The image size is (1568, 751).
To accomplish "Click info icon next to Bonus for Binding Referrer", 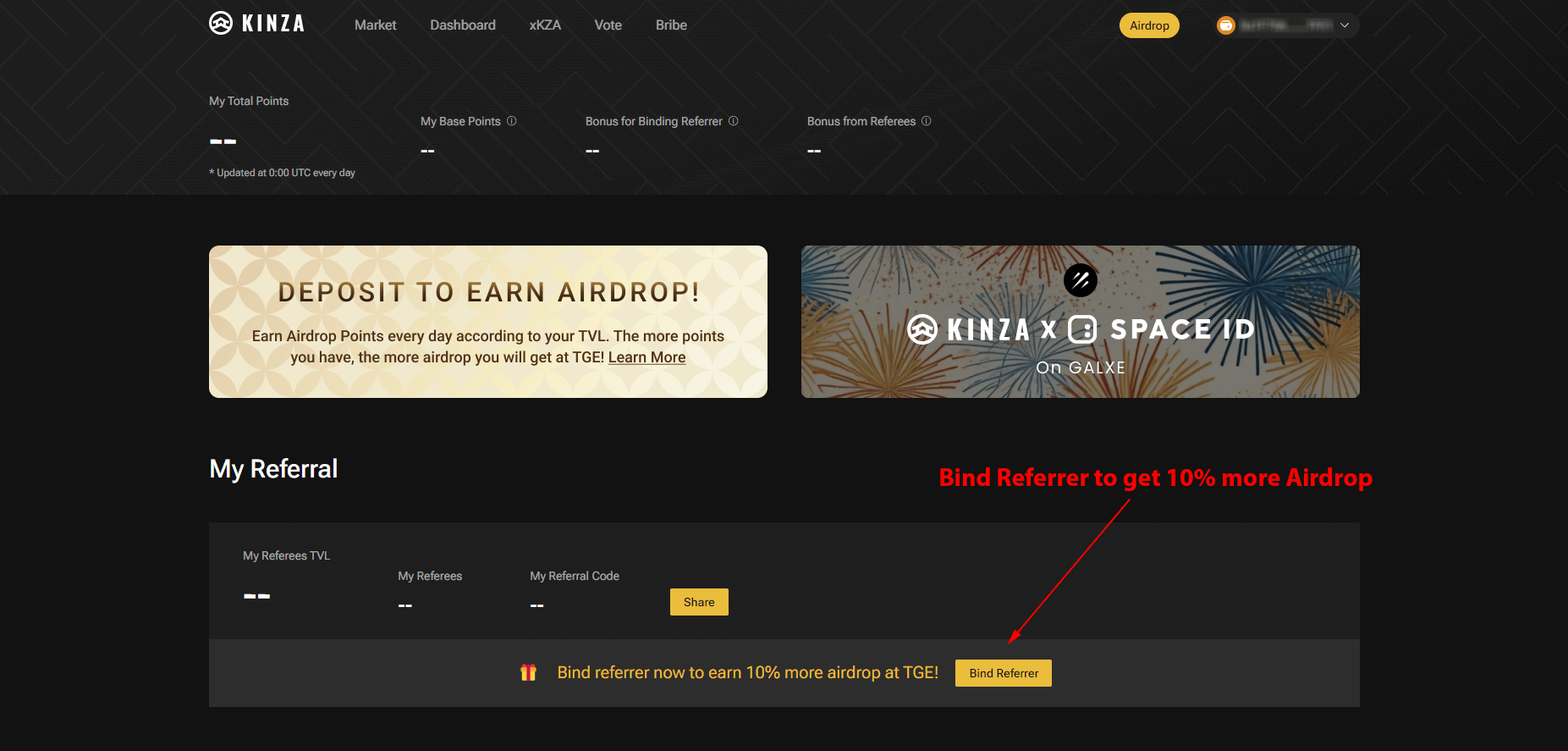I will click(x=734, y=121).
